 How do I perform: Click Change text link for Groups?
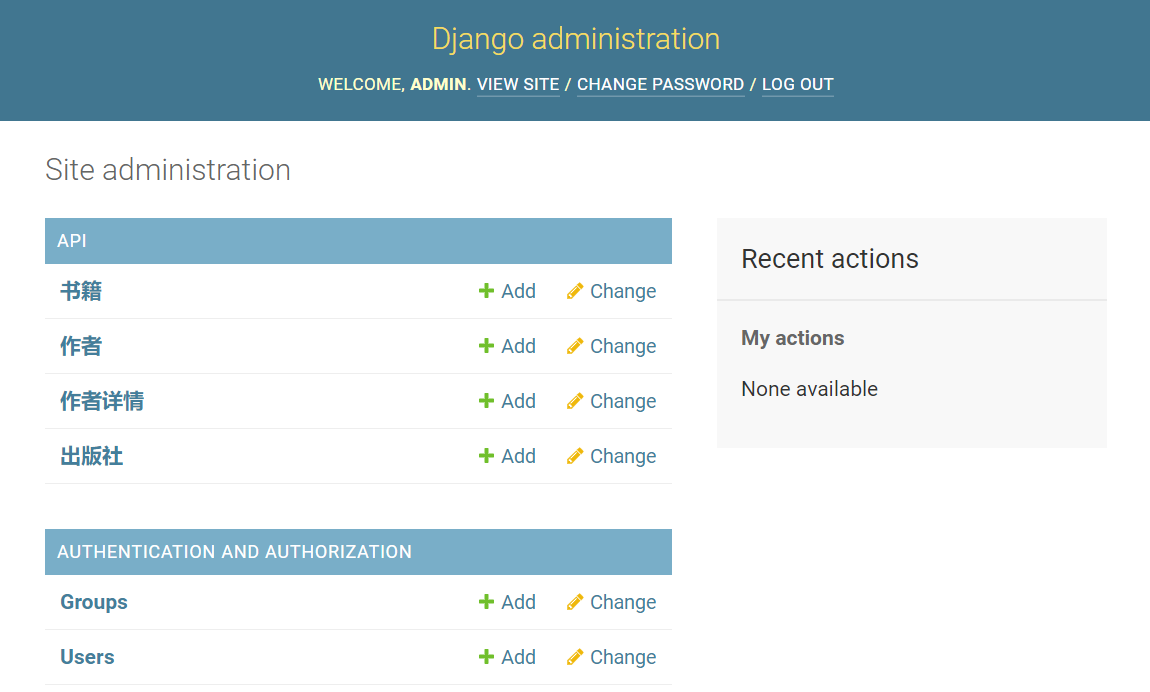(x=623, y=602)
